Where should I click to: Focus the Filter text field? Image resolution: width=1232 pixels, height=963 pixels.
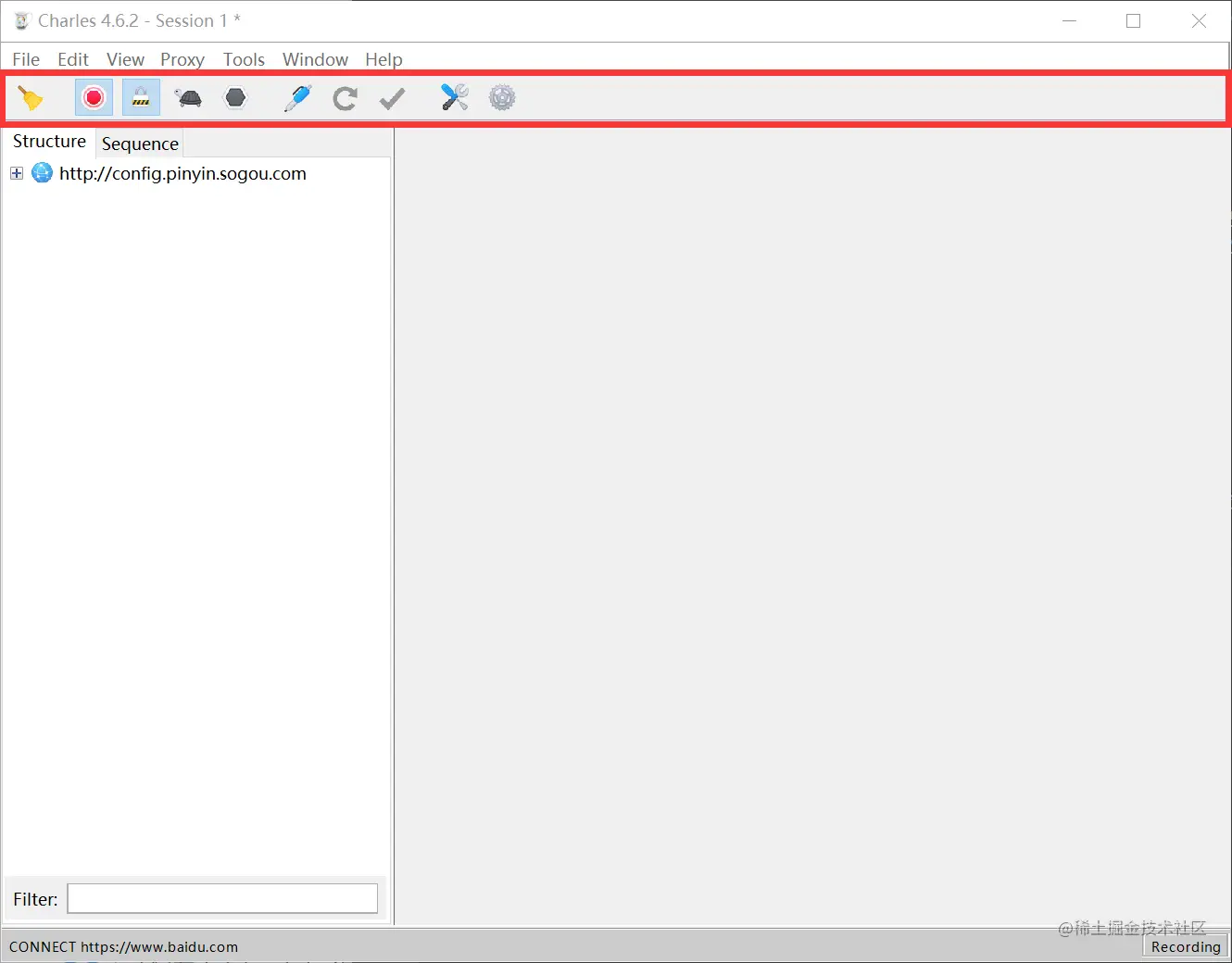[x=222, y=898]
